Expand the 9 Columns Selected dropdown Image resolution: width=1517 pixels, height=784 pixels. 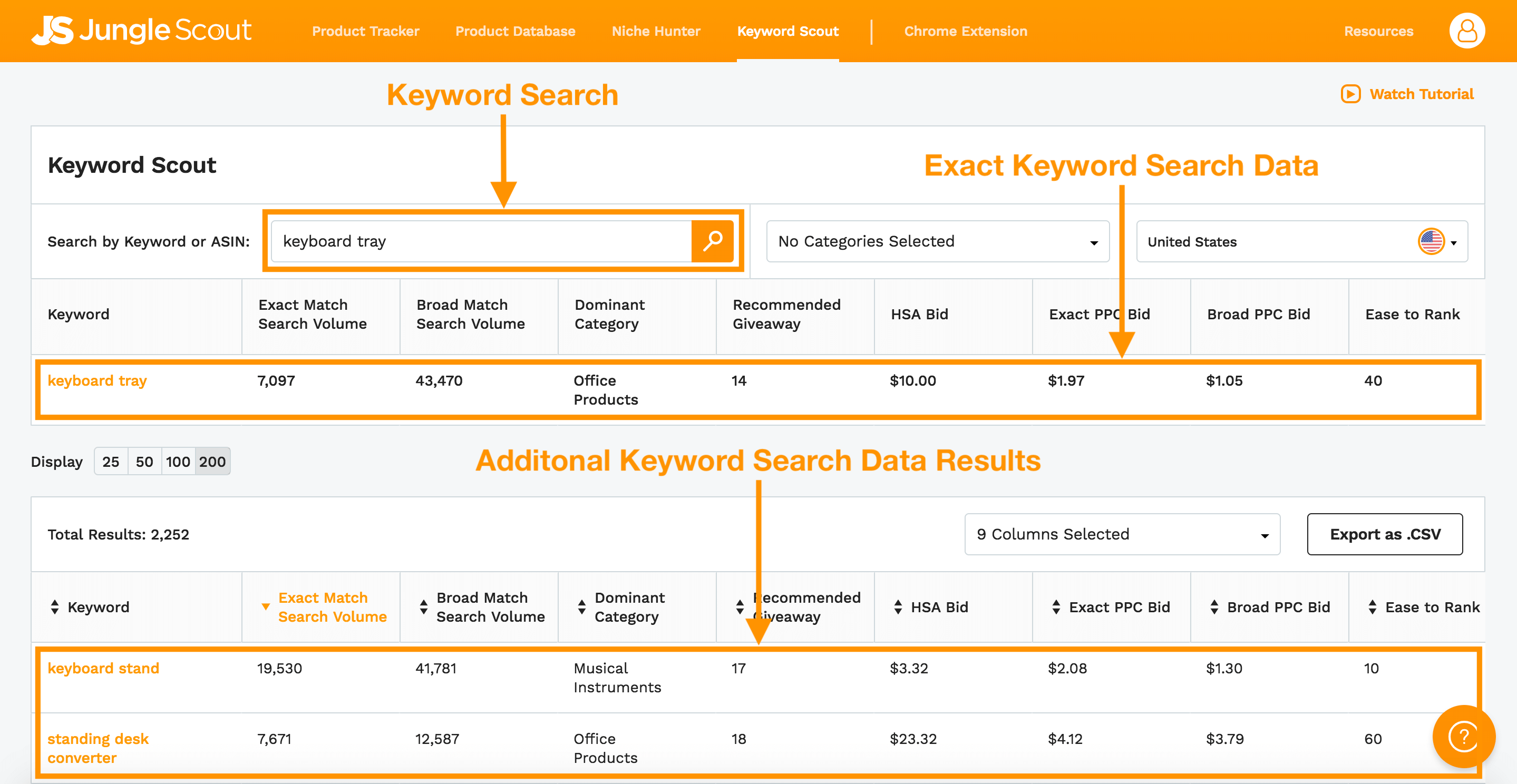(1122, 534)
